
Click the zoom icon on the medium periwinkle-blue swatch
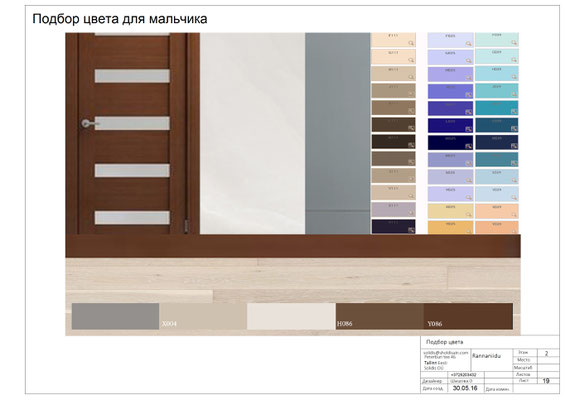click(468, 95)
